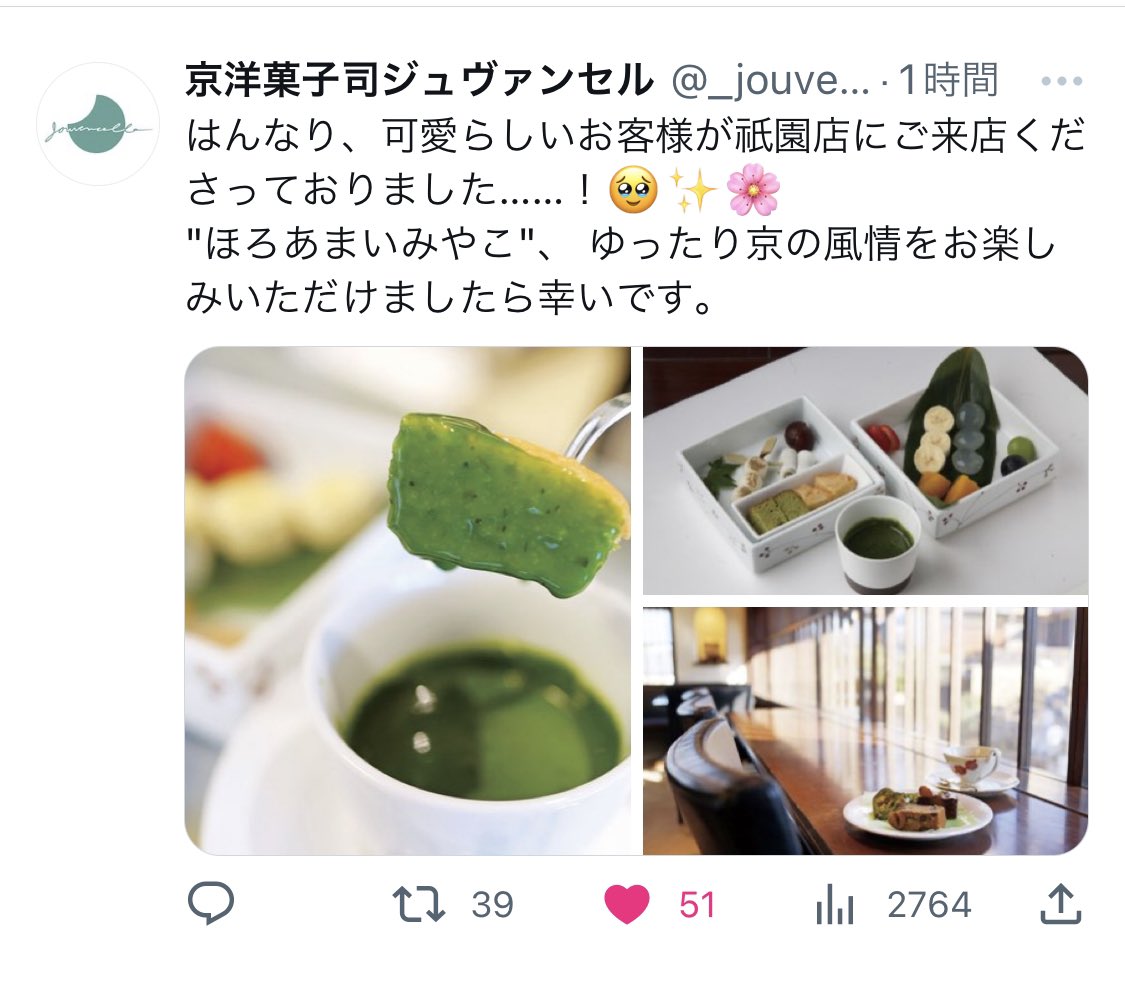Click the sparkles emoji in tweet
Viewport: 1125px width, 984px height.
[692, 192]
